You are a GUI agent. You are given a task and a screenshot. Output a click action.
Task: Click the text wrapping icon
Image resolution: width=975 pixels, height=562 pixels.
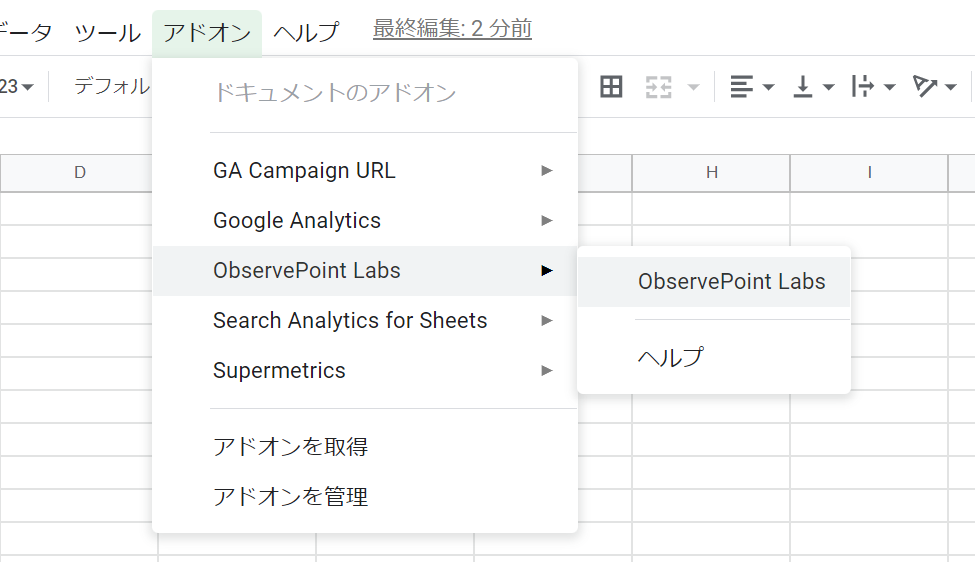[x=862, y=86]
